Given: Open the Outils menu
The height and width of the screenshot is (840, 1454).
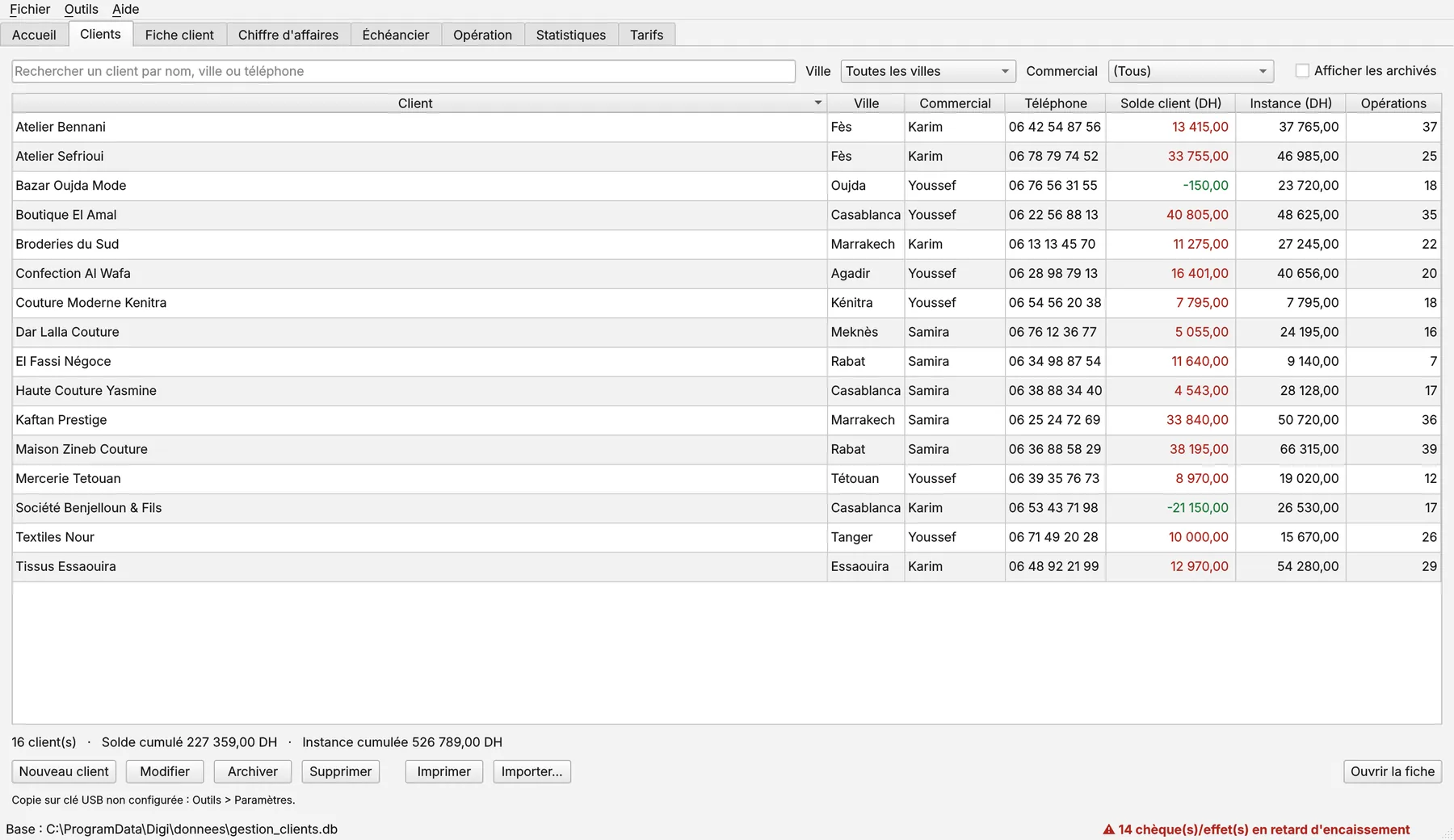Looking at the screenshot, I should pos(81,9).
